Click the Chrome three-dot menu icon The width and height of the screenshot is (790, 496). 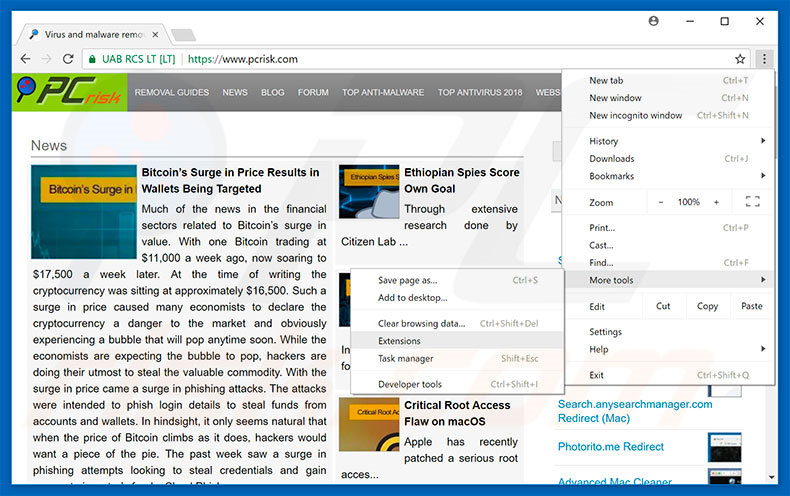764,59
